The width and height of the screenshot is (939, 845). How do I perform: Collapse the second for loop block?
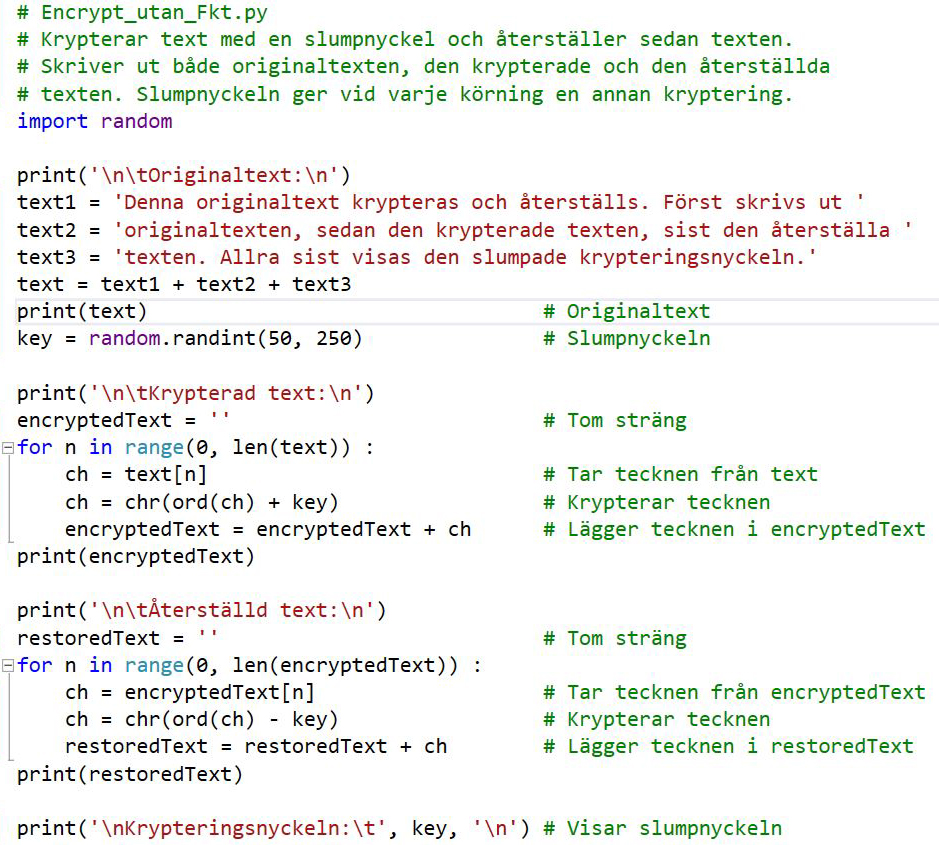(x=8, y=665)
